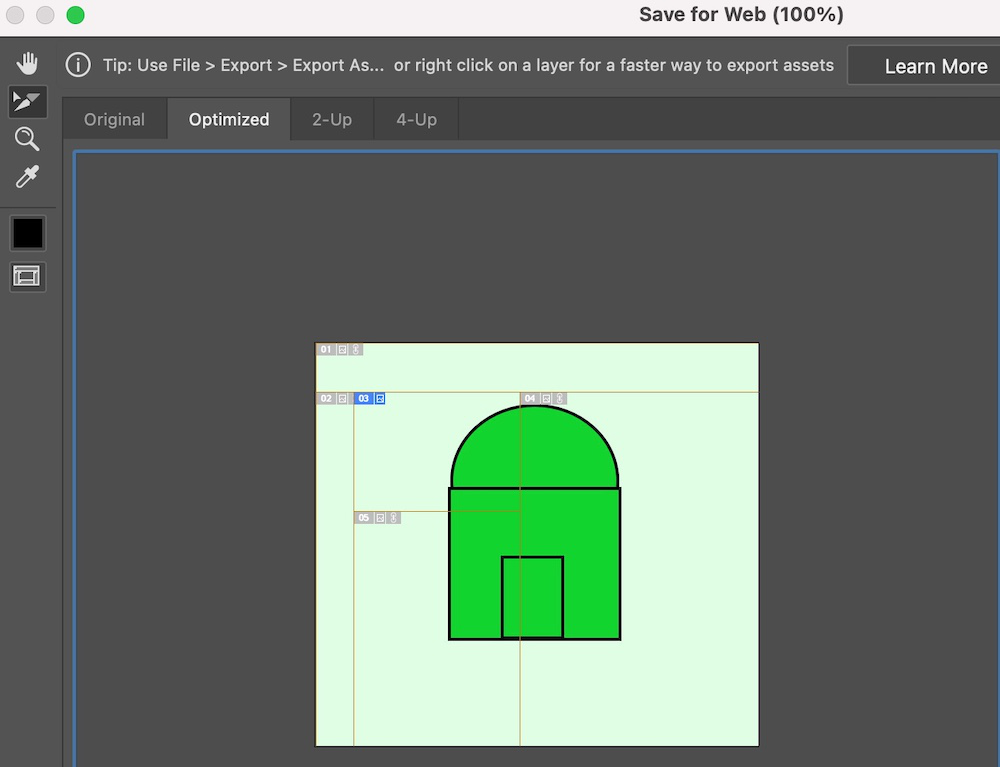The image size is (1000, 767).
Task: Pick the Eyedropper tool
Action: click(x=27, y=178)
